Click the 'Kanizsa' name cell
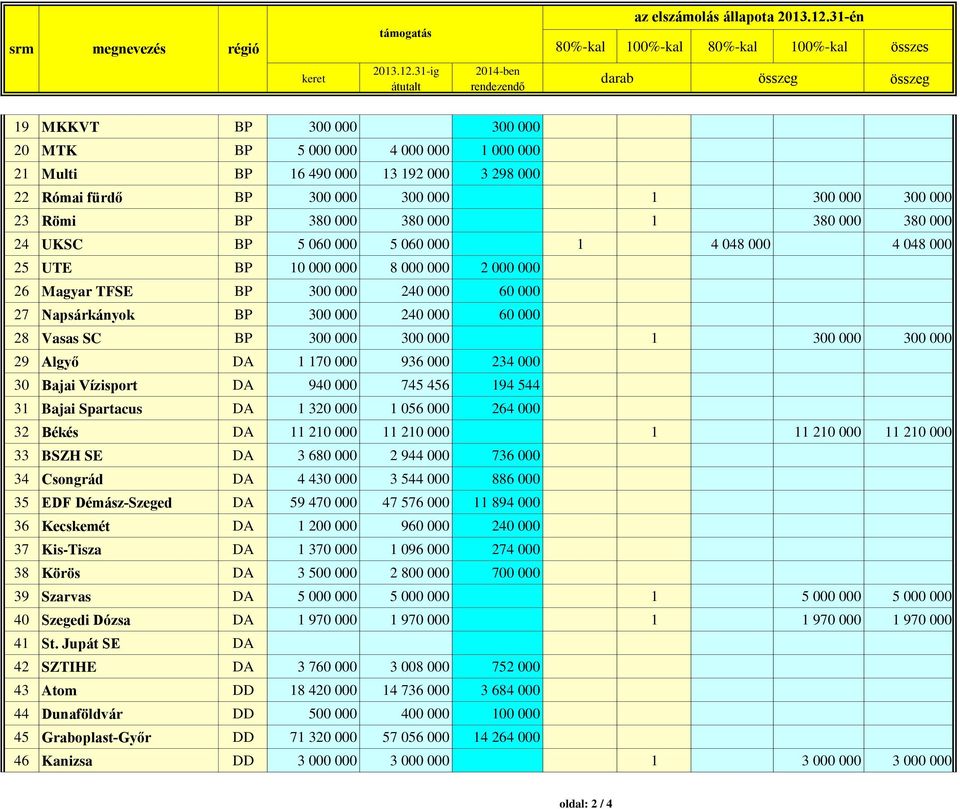Screen dimensions: 960x809 pyautogui.click(x=129, y=761)
